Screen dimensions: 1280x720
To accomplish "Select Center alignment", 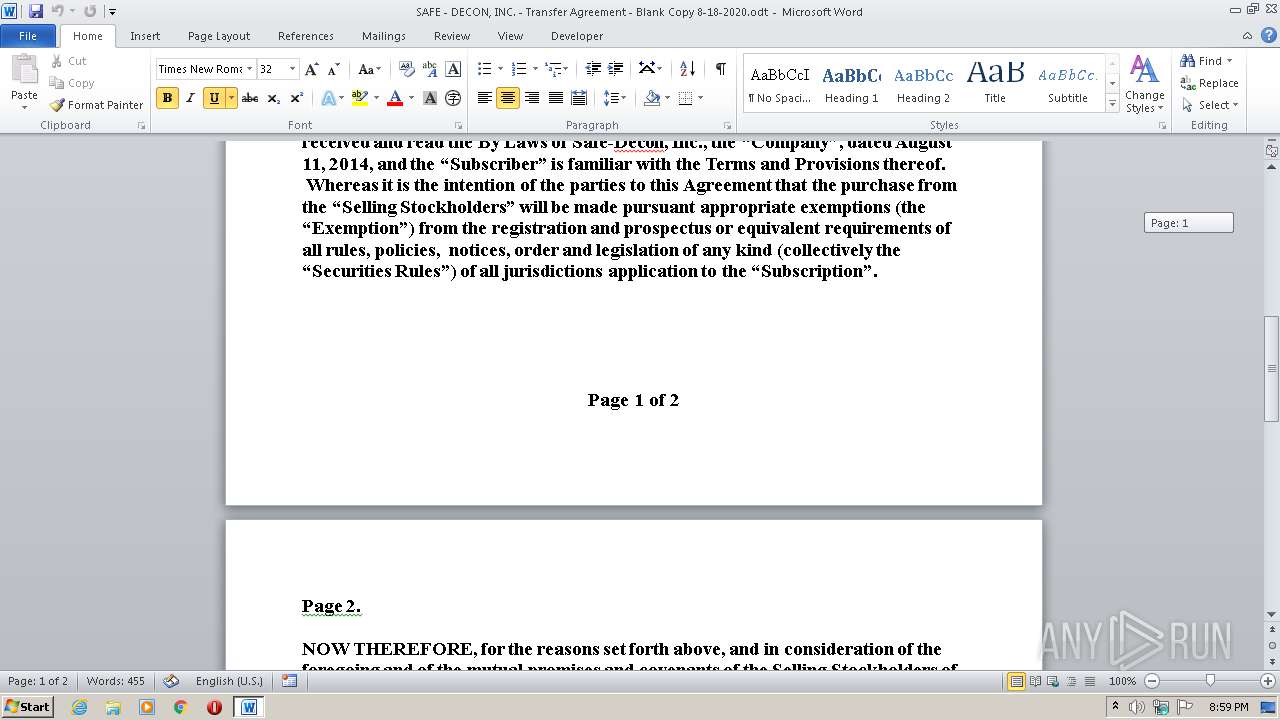I will coord(508,98).
